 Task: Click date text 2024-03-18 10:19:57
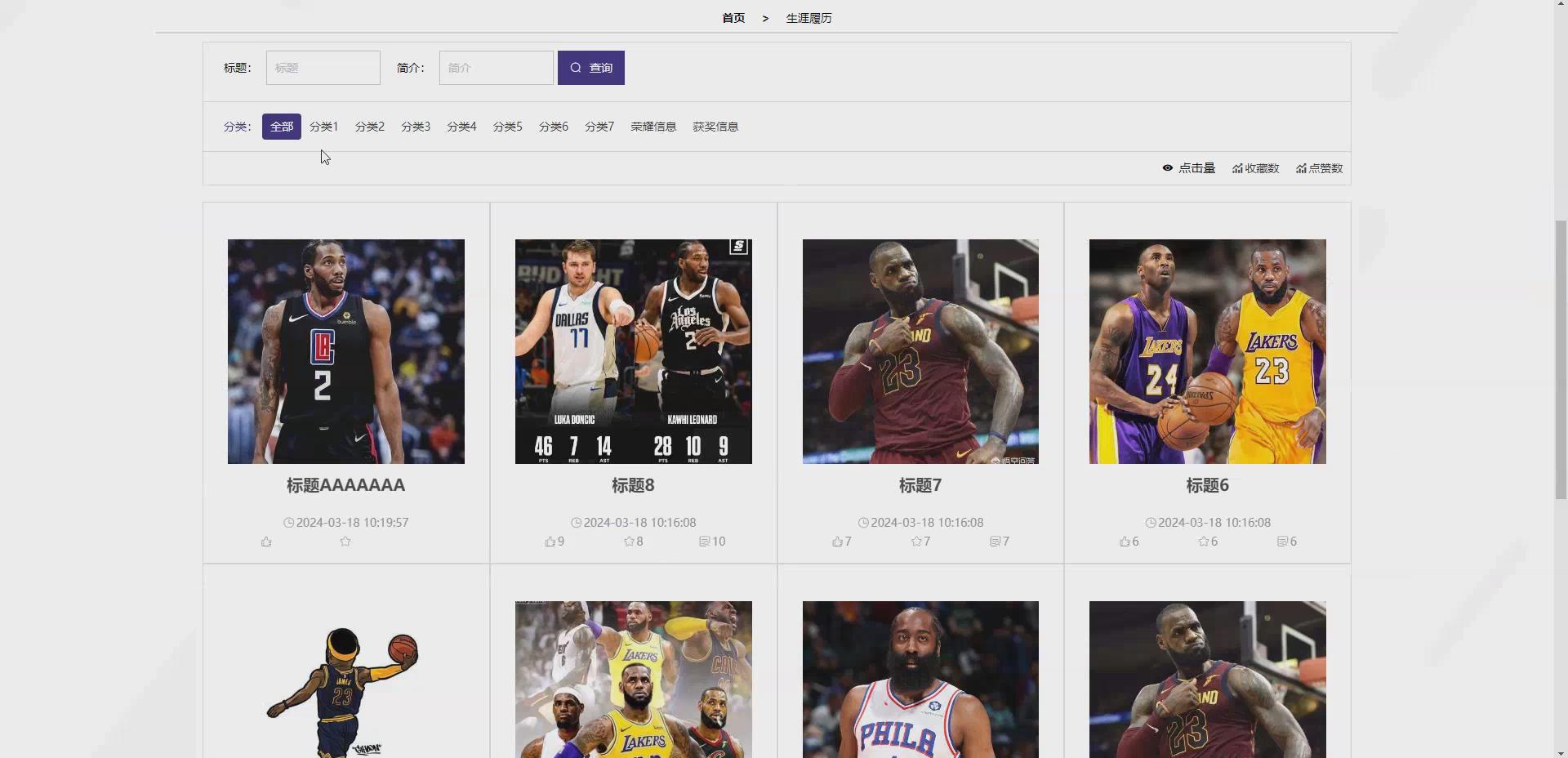pyautogui.click(x=352, y=523)
